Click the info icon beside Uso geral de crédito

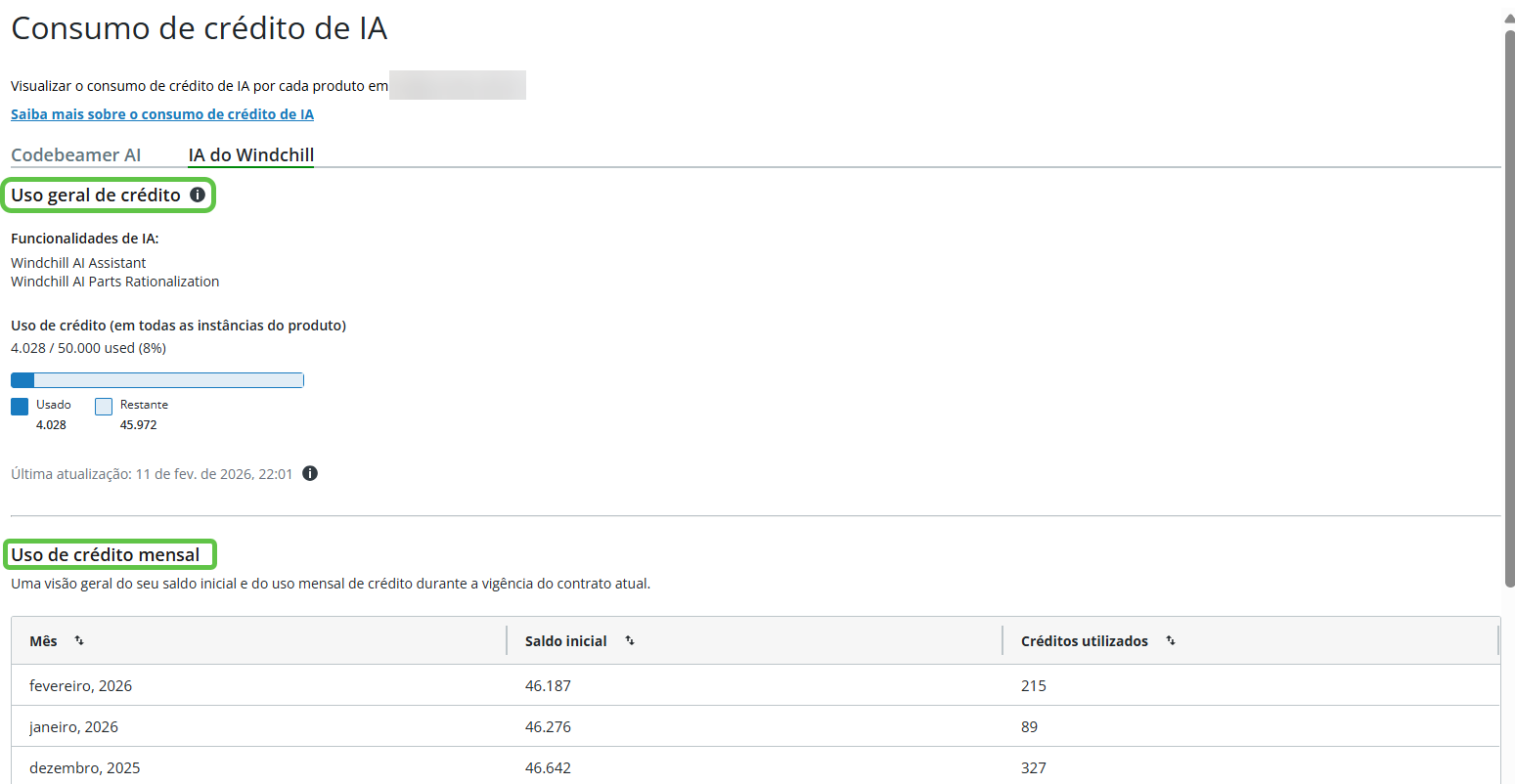198,195
